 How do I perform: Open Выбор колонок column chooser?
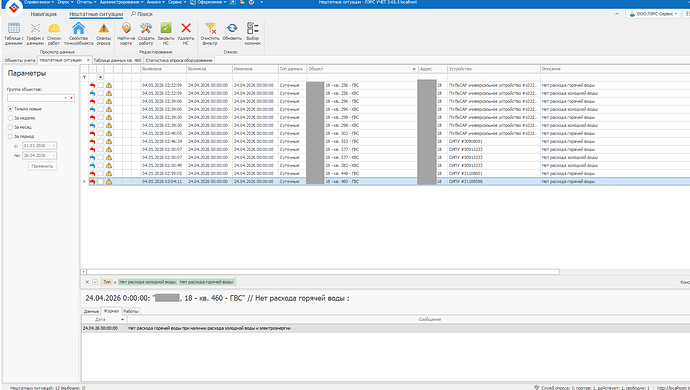253,33
